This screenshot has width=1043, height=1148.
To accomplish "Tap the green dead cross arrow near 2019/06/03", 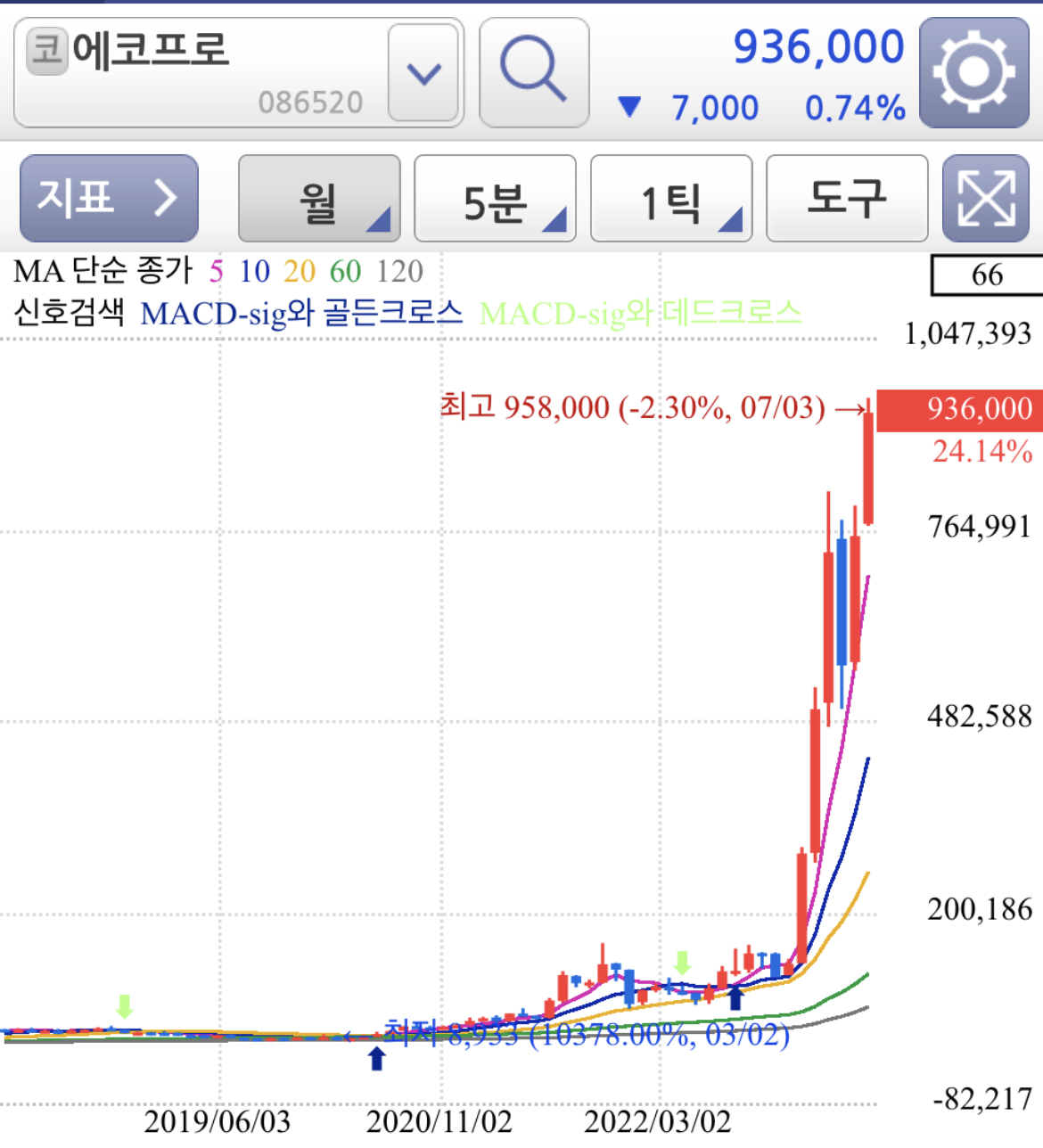I will pos(124,1007).
